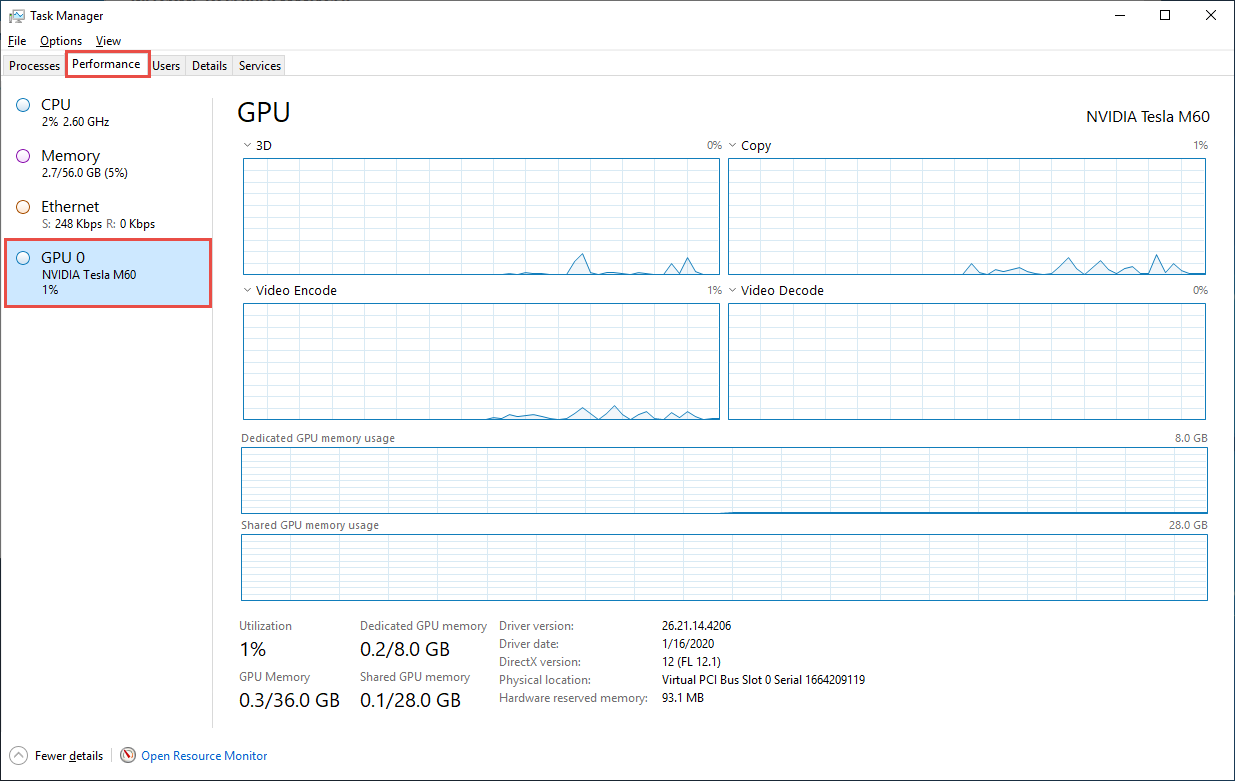Open the Memory performance graph
The height and width of the screenshot is (781, 1235).
[x=70, y=164]
